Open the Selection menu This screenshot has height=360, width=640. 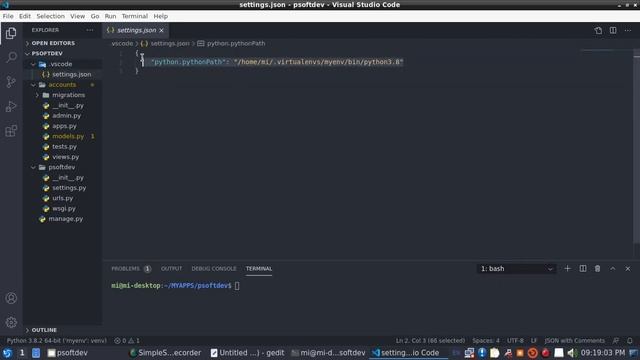[50, 16]
